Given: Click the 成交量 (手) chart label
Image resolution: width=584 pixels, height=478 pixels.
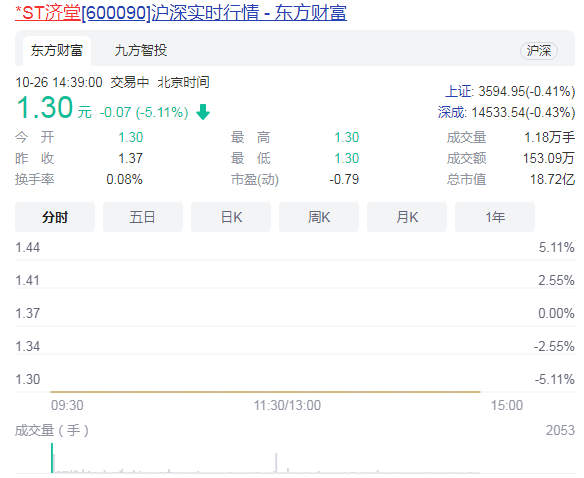Looking at the screenshot, I should (x=52, y=430).
